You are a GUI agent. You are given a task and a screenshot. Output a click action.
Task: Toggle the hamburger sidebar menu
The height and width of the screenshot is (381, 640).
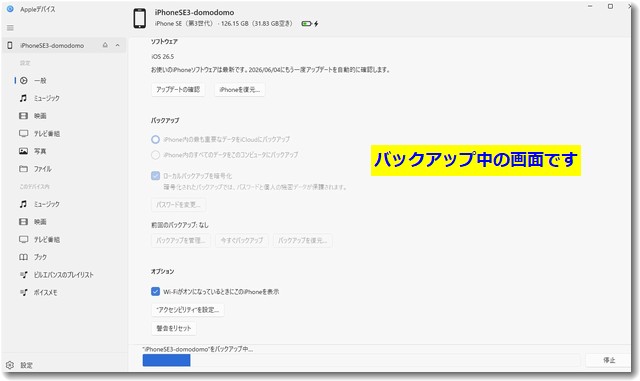tap(10, 28)
